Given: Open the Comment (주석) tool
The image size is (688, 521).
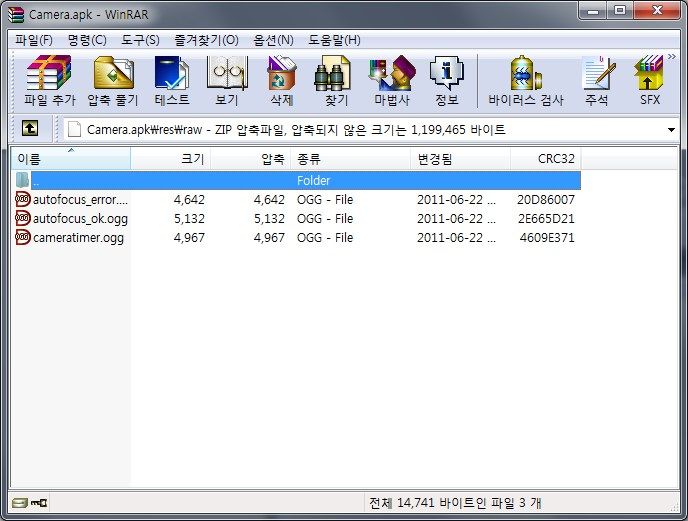Looking at the screenshot, I should point(597,81).
